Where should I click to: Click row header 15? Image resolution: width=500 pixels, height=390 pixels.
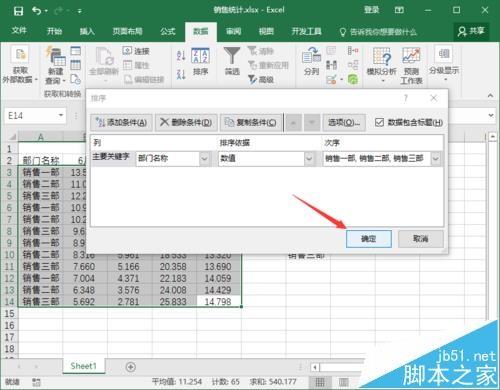[9, 314]
